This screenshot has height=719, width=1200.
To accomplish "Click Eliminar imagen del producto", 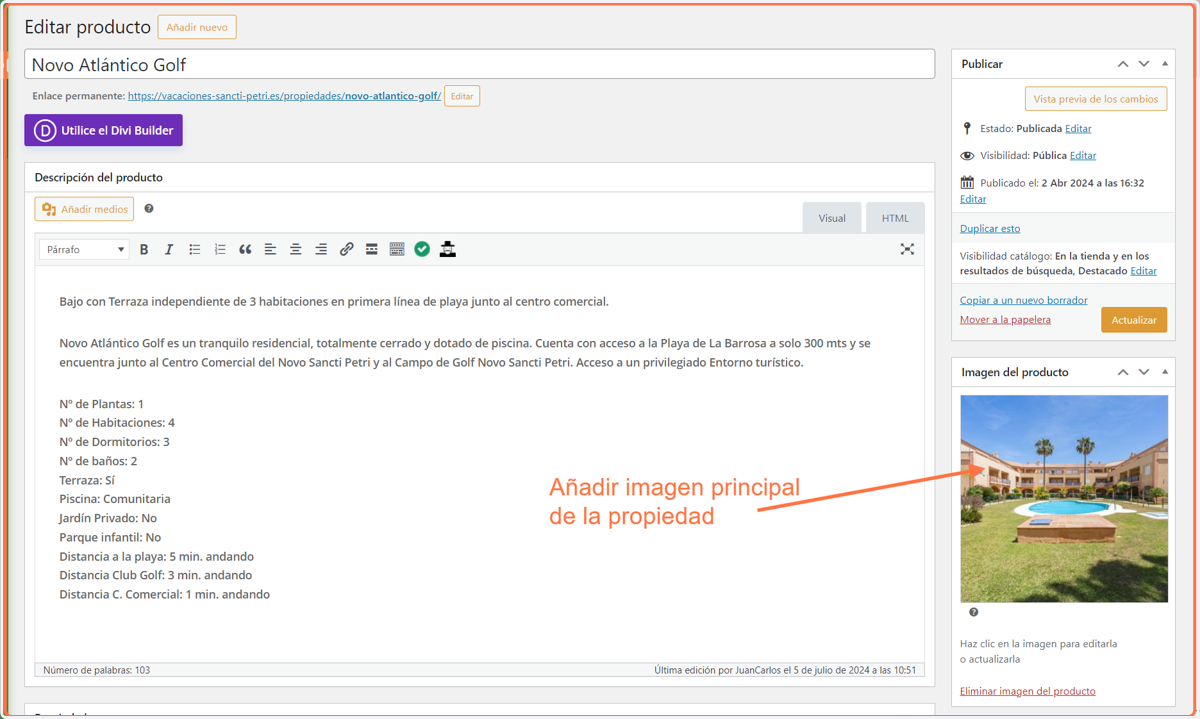I will pyautogui.click(x=1028, y=691).
